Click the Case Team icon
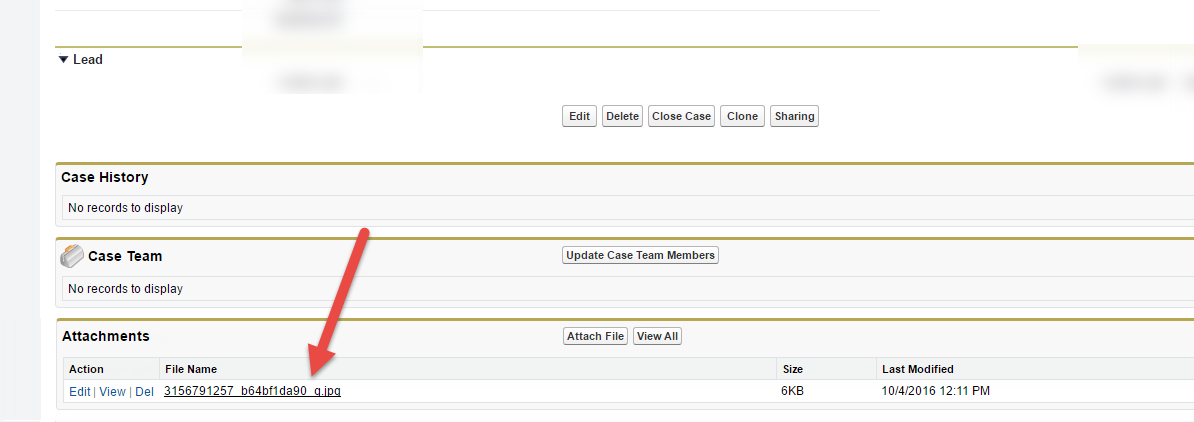 click(72, 256)
